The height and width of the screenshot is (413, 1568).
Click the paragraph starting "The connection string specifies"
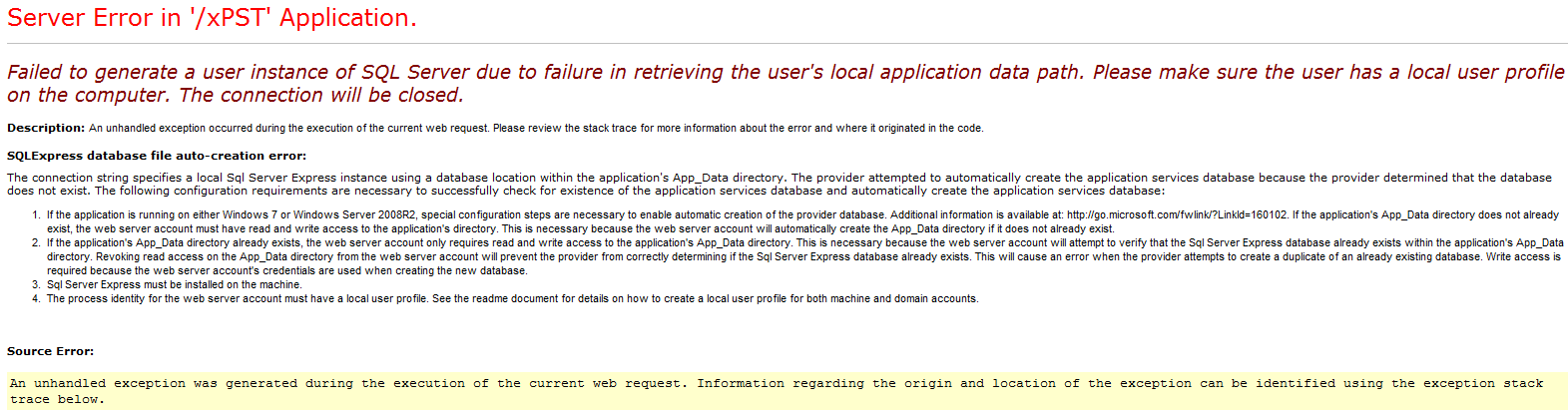point(780,185)
